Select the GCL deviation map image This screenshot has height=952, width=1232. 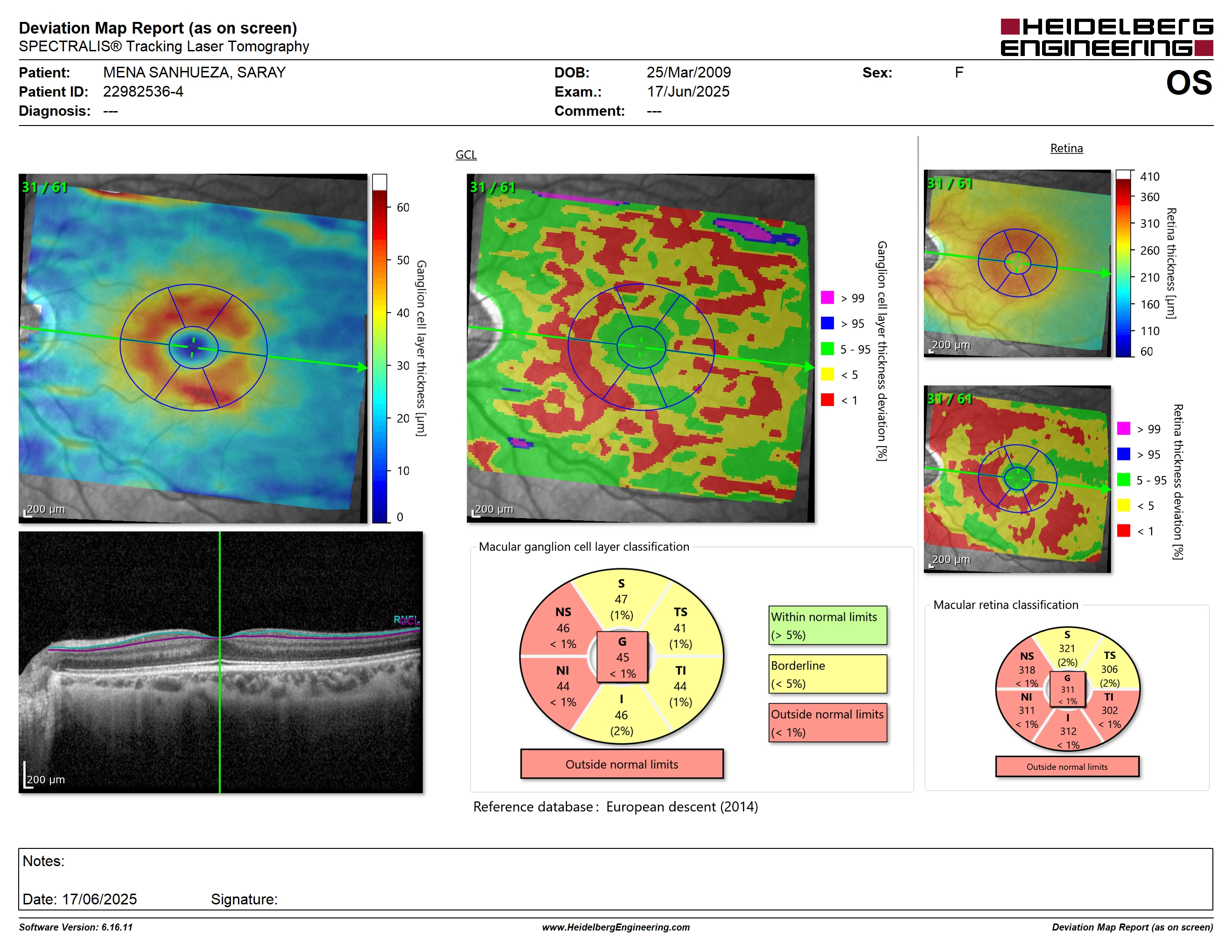click(640, 349)
